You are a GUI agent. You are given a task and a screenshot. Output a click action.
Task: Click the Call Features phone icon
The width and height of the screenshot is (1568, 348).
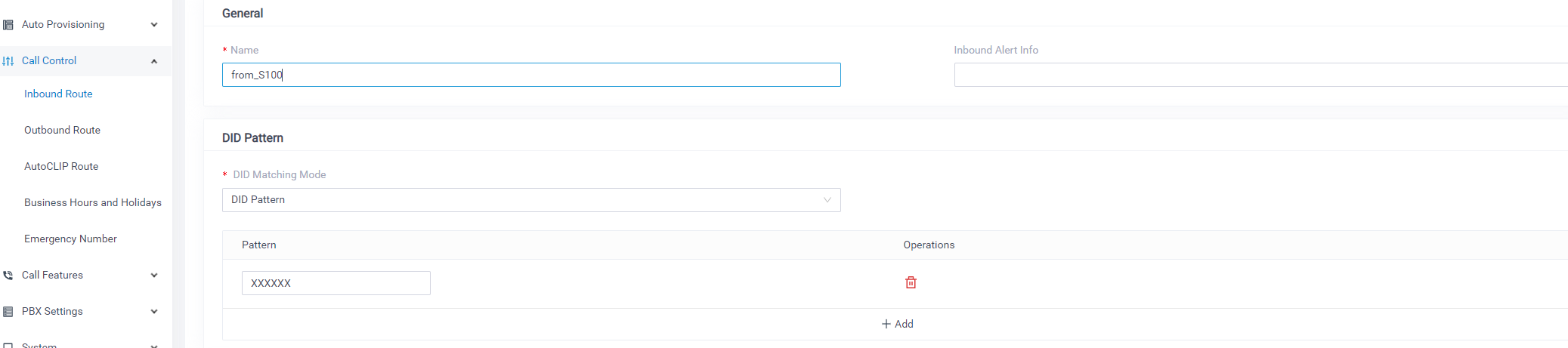click(8, 276)
